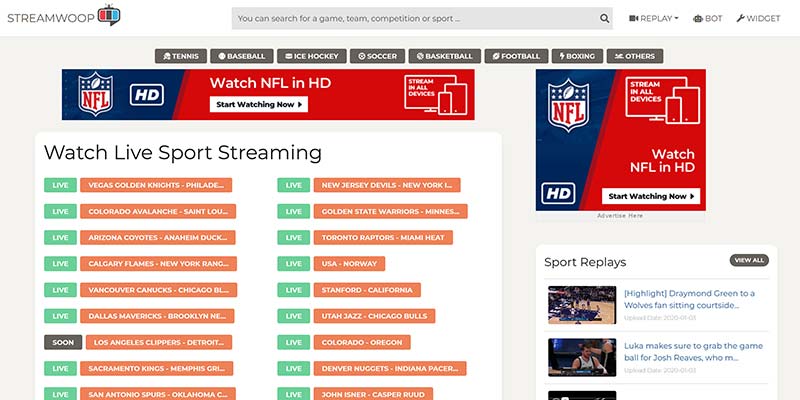Click Start Watching Now in top banner

[x=259, y=104]
